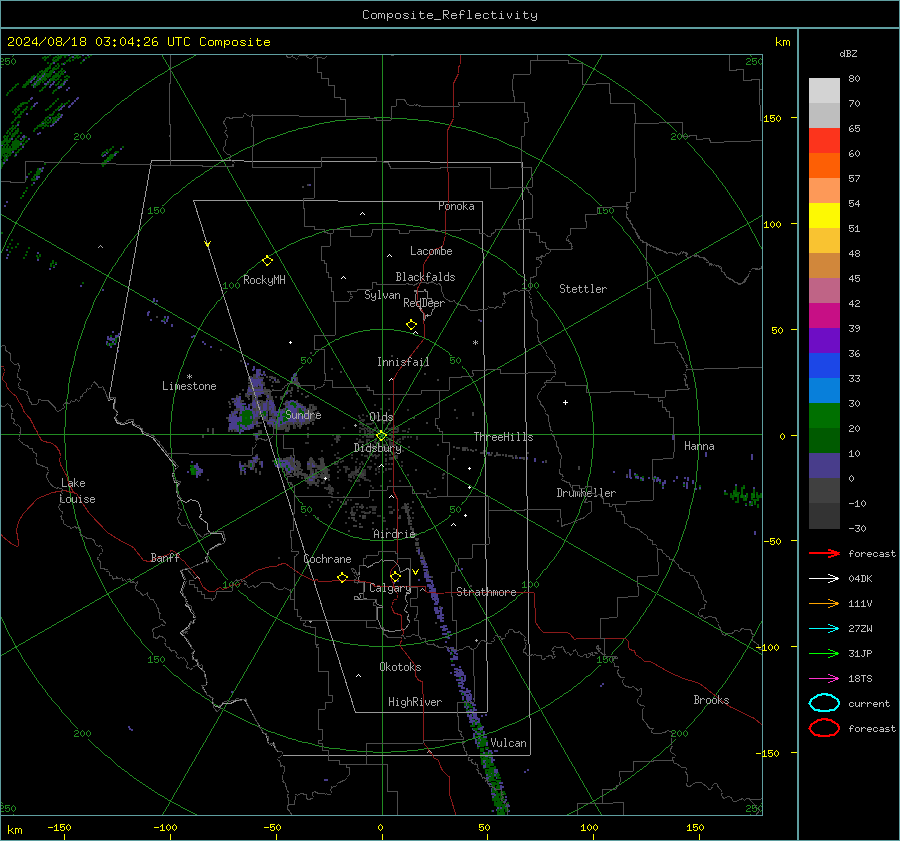900x841 pixels.
Task: Click the Blackfalds label
Action: click(x=425, y=277)
